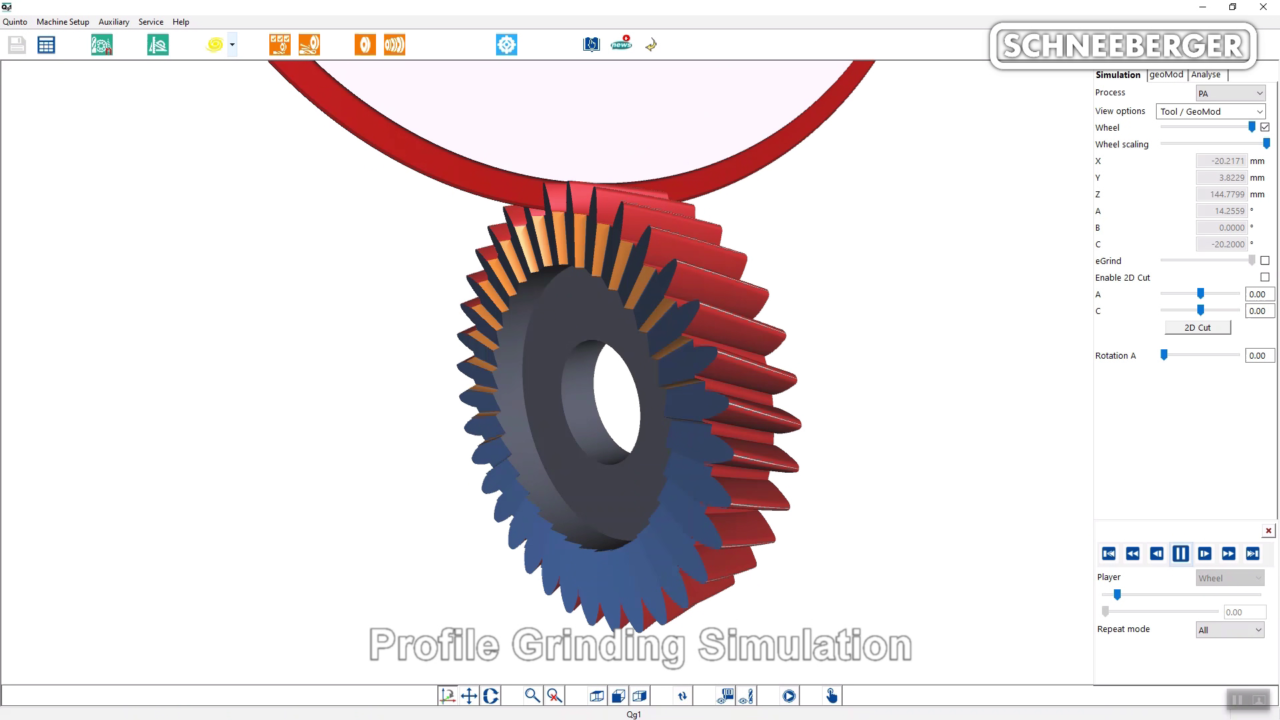Screen dimensions: 1280x720
Task: Click the help book icon in toolbar
Action: 591,44
